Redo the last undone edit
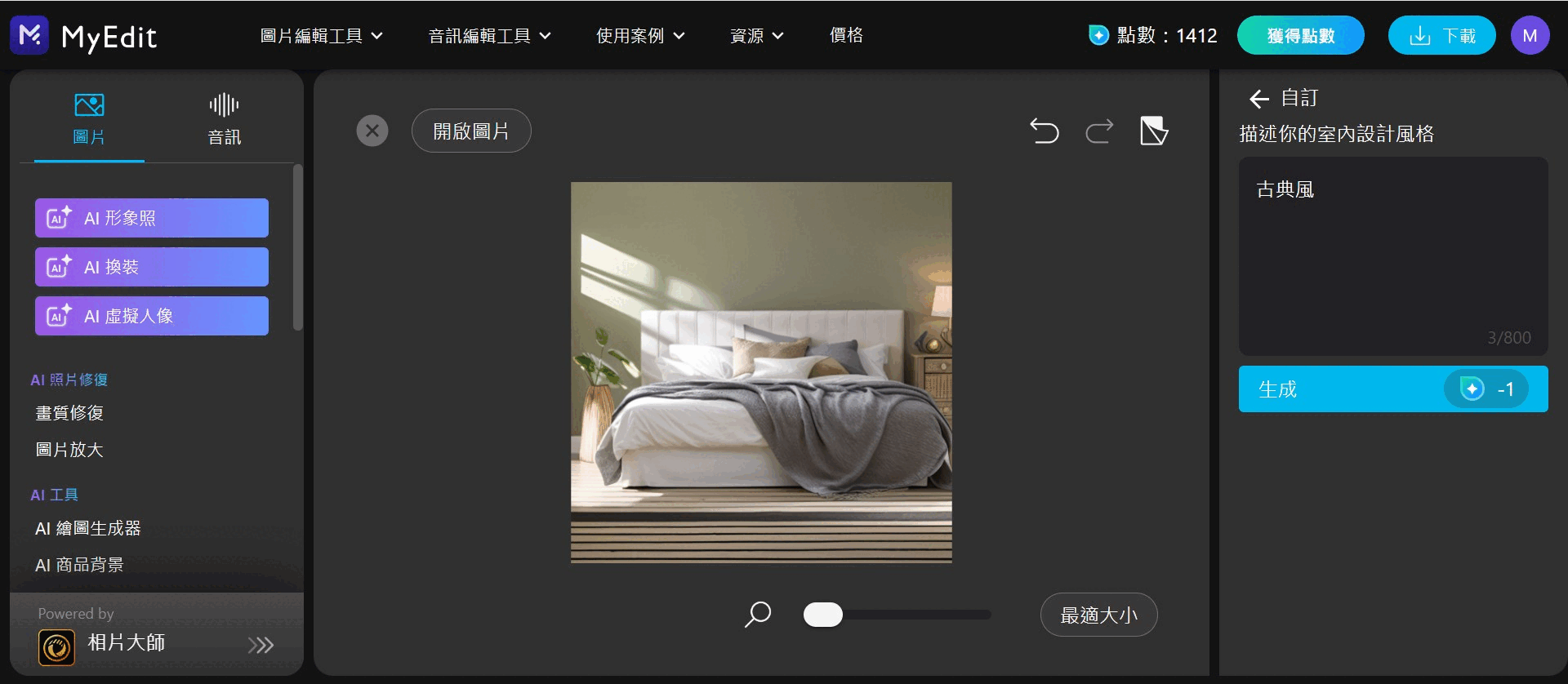The image size is (1568, 684). (x=1099, y=131)
